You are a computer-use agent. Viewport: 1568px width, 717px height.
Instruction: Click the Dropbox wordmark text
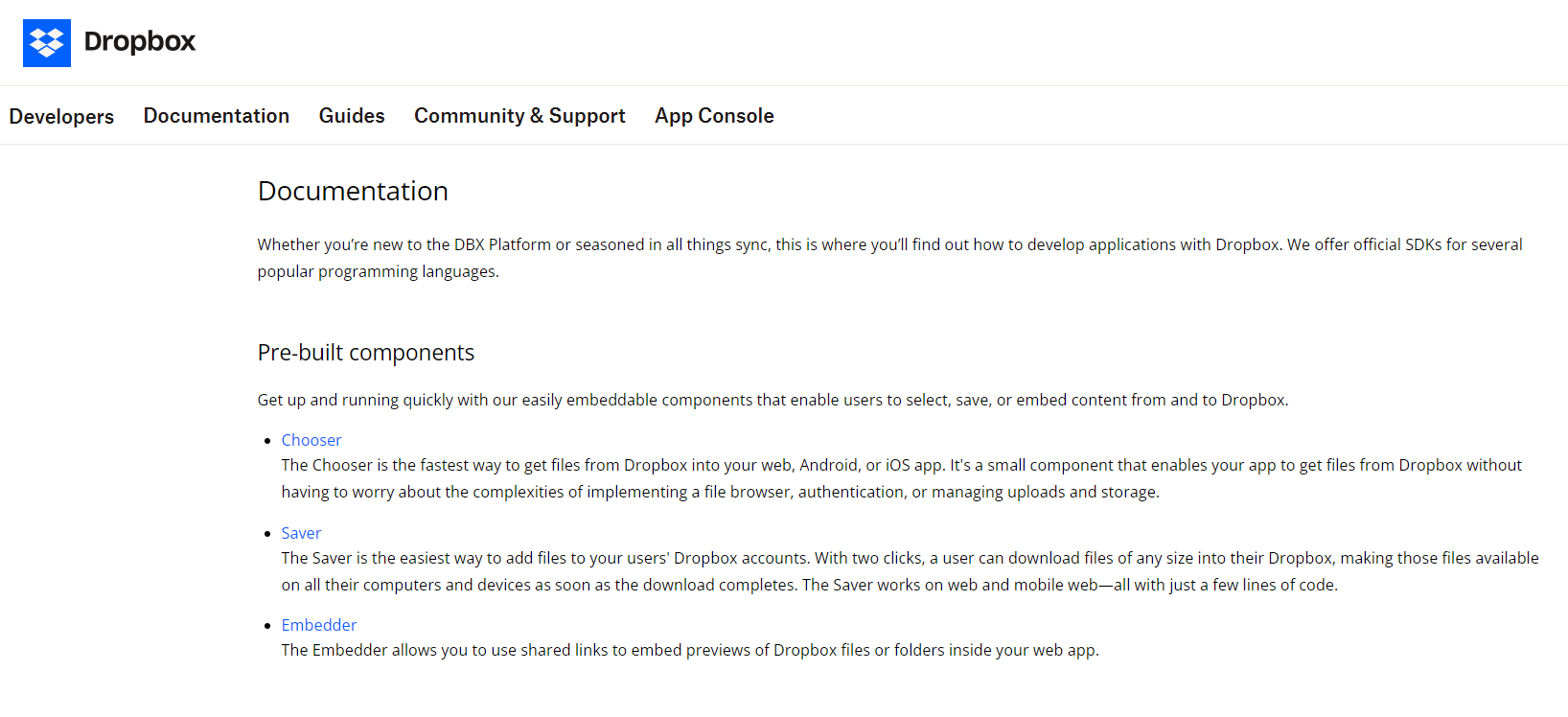pyautogui.click(x=140, y=41)
